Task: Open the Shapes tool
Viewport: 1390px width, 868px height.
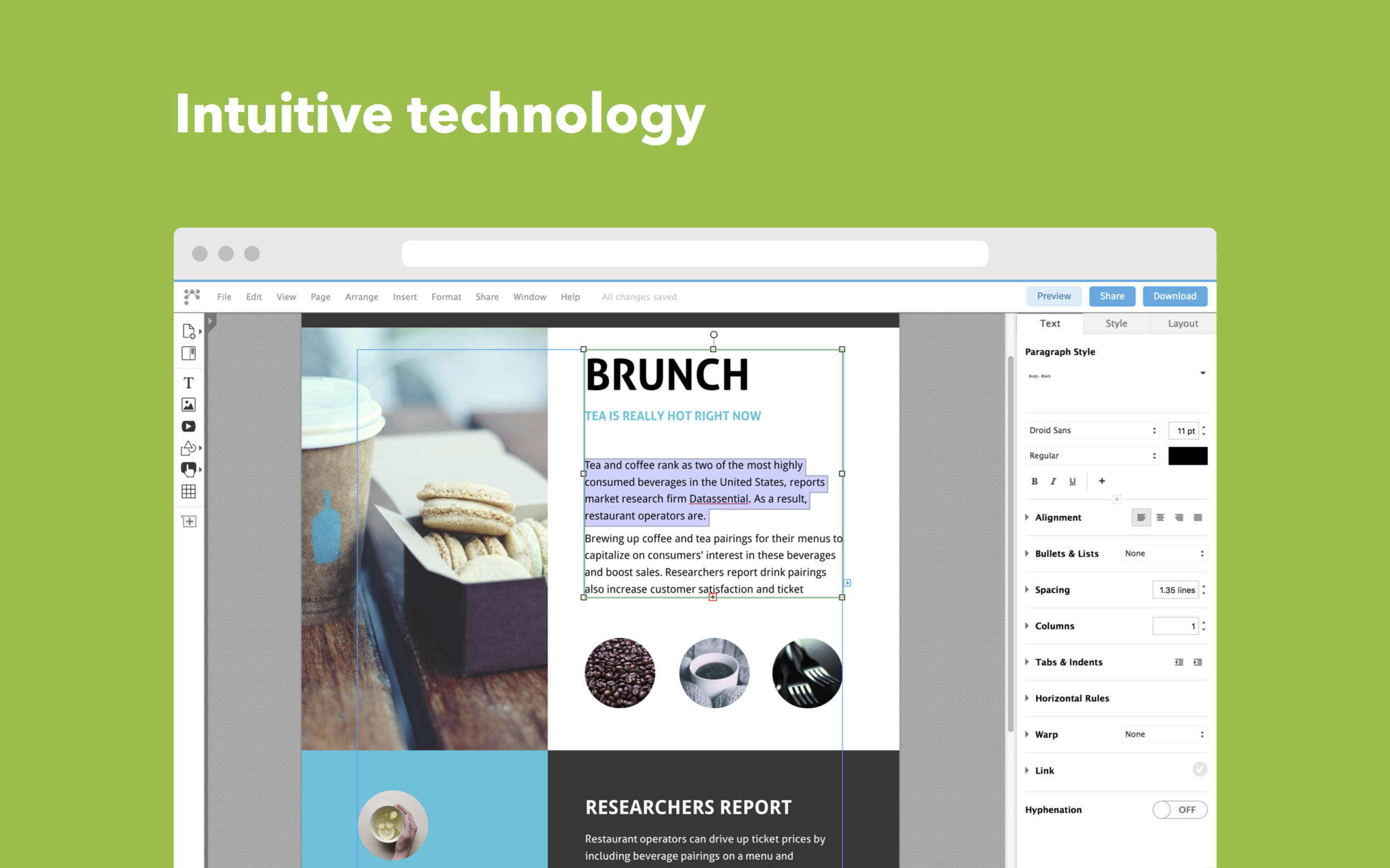Action: point(188,448)
